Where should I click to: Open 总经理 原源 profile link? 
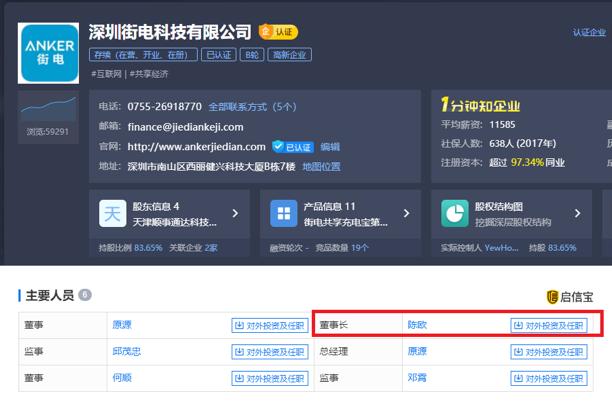(417, 351)
